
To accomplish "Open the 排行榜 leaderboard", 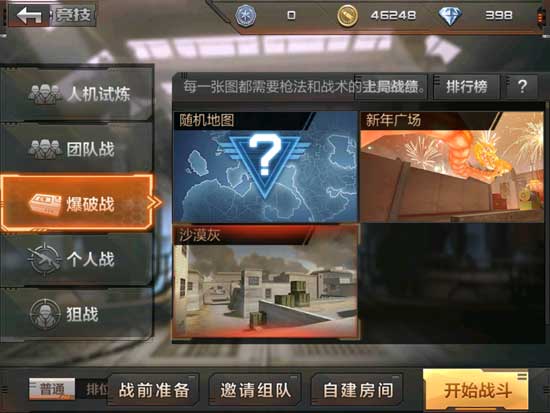I will click(467, 86).
